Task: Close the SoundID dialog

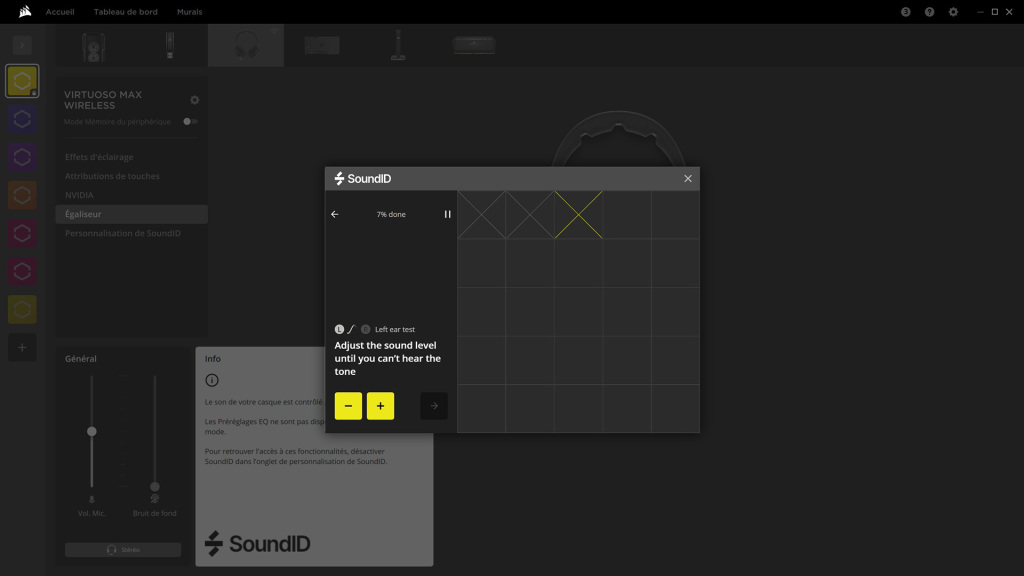Action: (688, 178)
